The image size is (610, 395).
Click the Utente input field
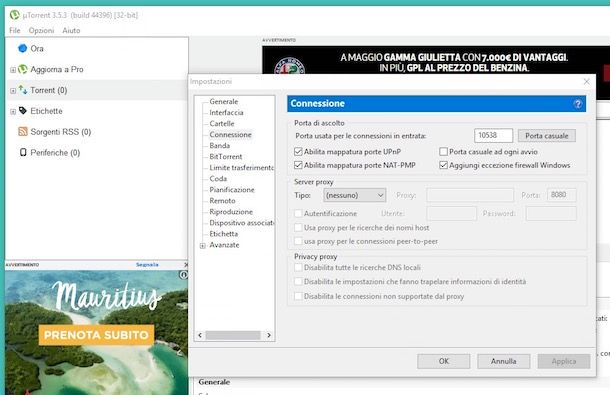[x=451, y=213]
